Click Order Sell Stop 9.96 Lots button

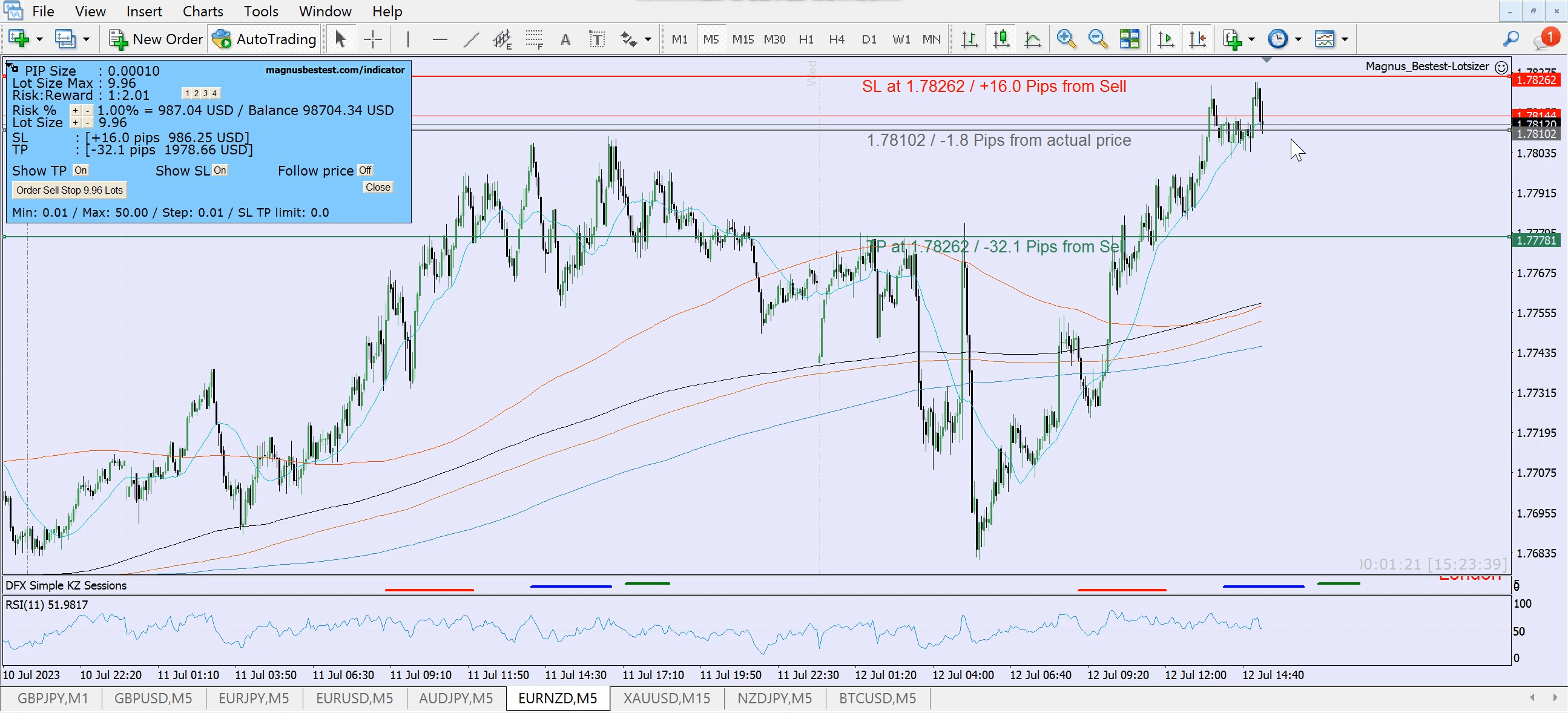click(70, 191)
